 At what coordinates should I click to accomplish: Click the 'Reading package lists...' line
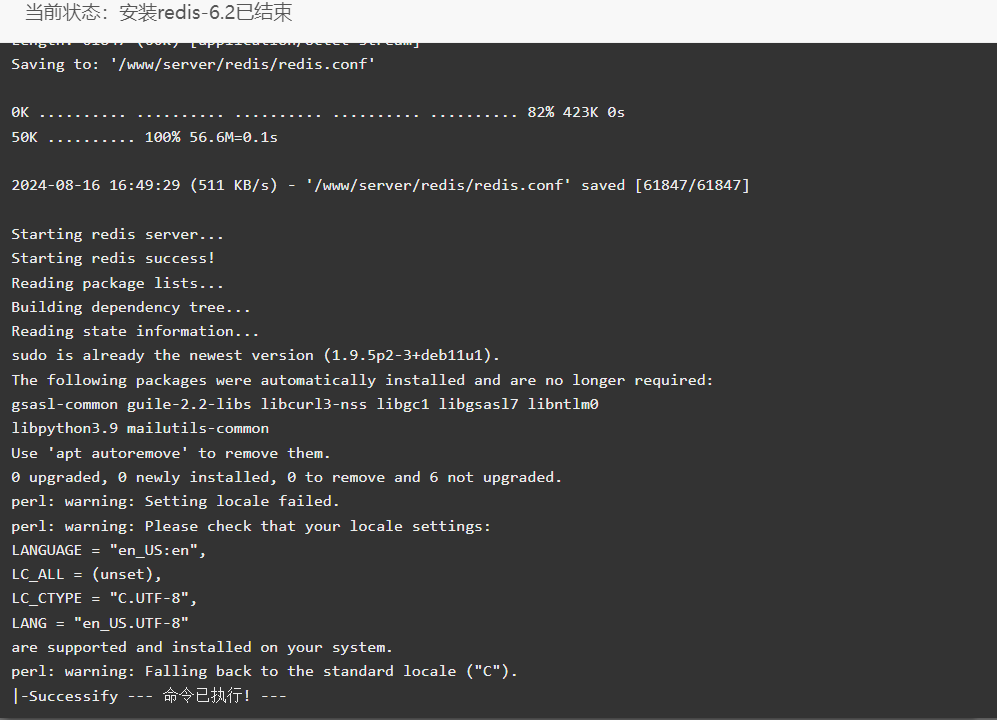point(118,283)
